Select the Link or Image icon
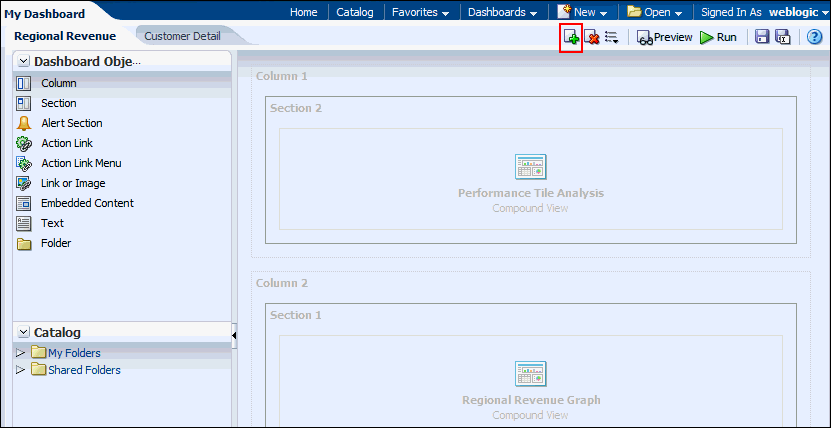831x428 pixels. (x=24, y=183)
